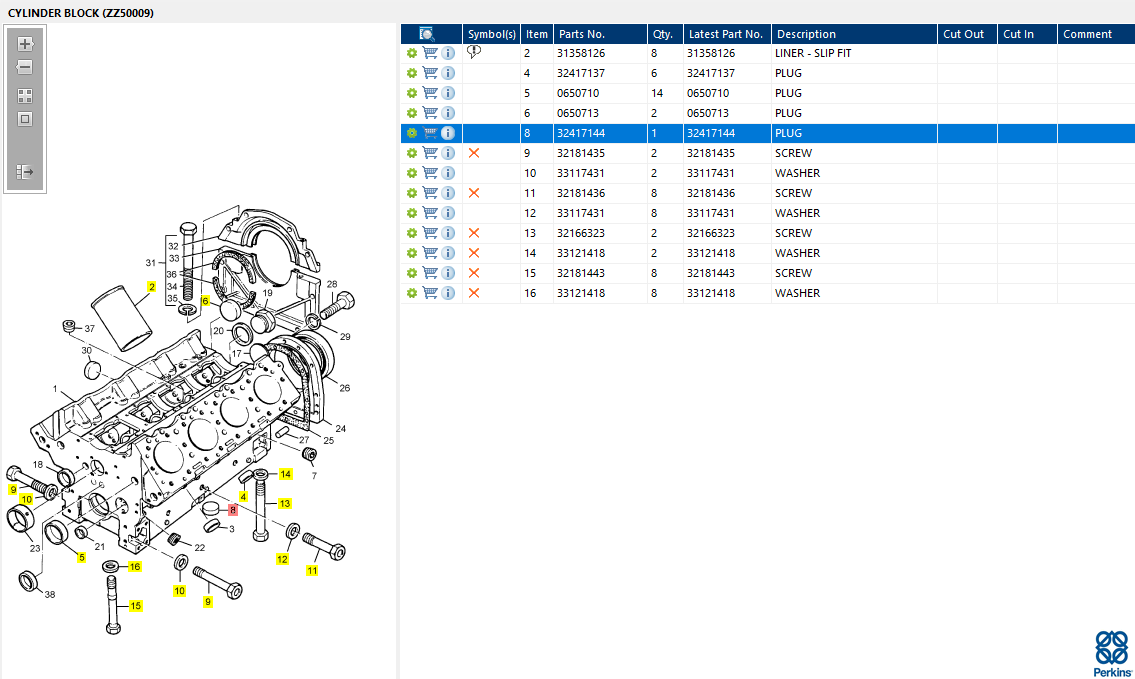The image size is (1135, 679).
Task: Click the list export arrow icon
Action: (x=25, y=172)
